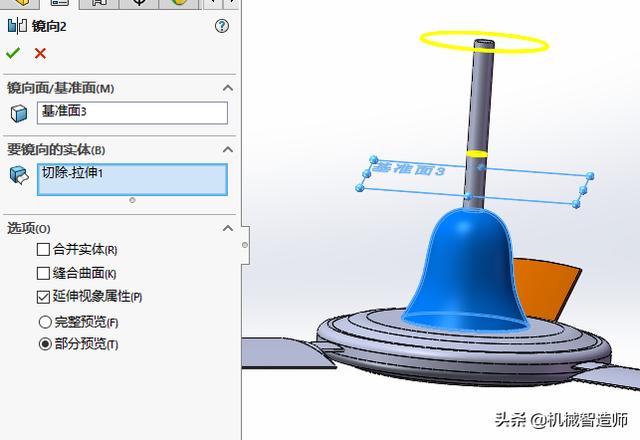Enable the 合并实体(R) checkbox
This screenshot has width=640, height=440.
43,249
